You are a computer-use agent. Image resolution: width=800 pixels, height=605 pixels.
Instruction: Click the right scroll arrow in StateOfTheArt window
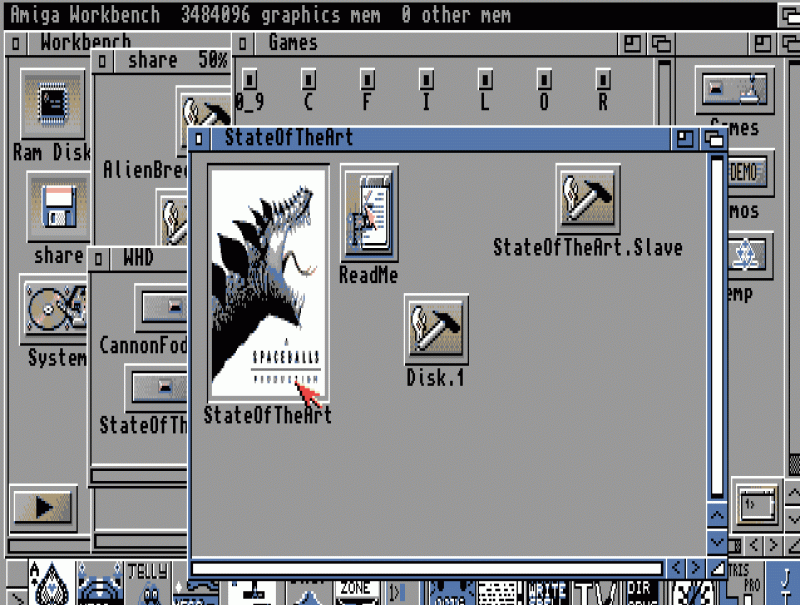(x=696, y=568)
